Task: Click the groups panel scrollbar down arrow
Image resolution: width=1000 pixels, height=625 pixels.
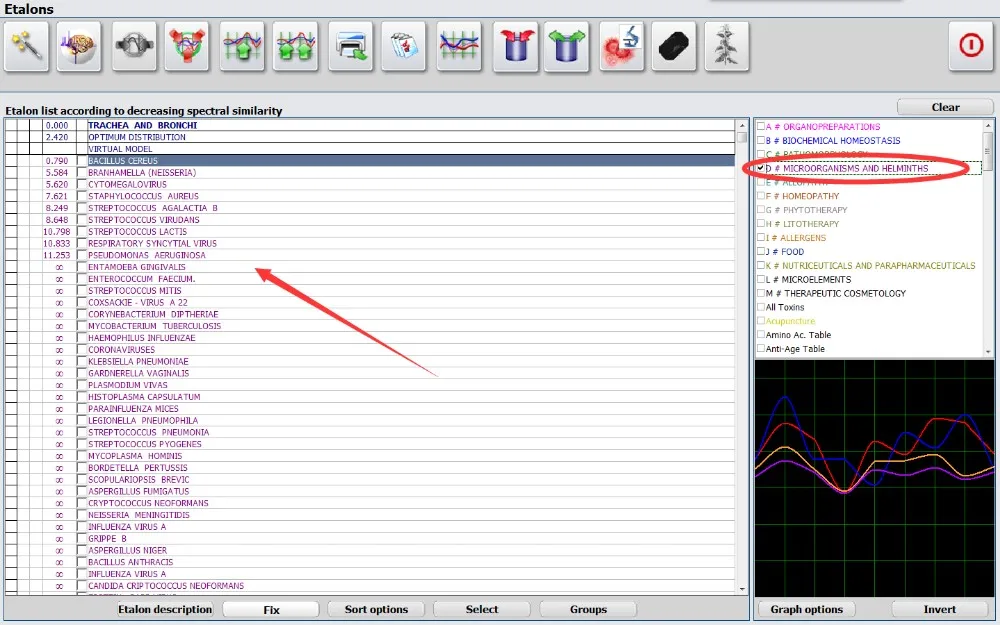Action: pos(988,351)
